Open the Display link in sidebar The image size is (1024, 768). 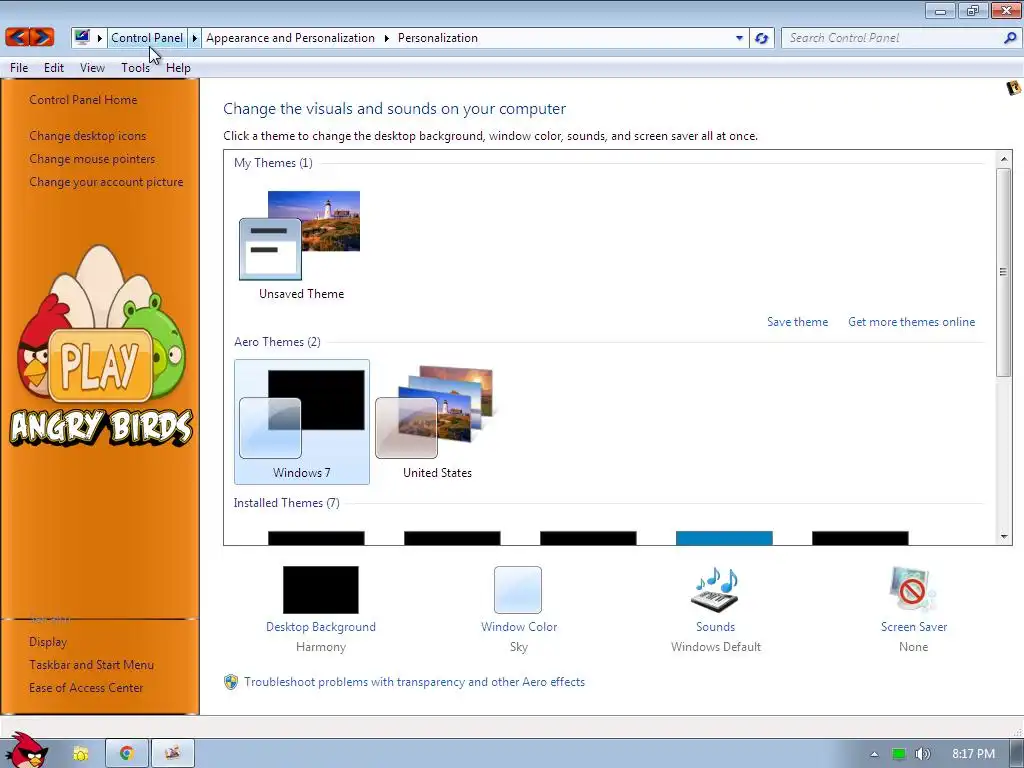(x=48, y=642)
